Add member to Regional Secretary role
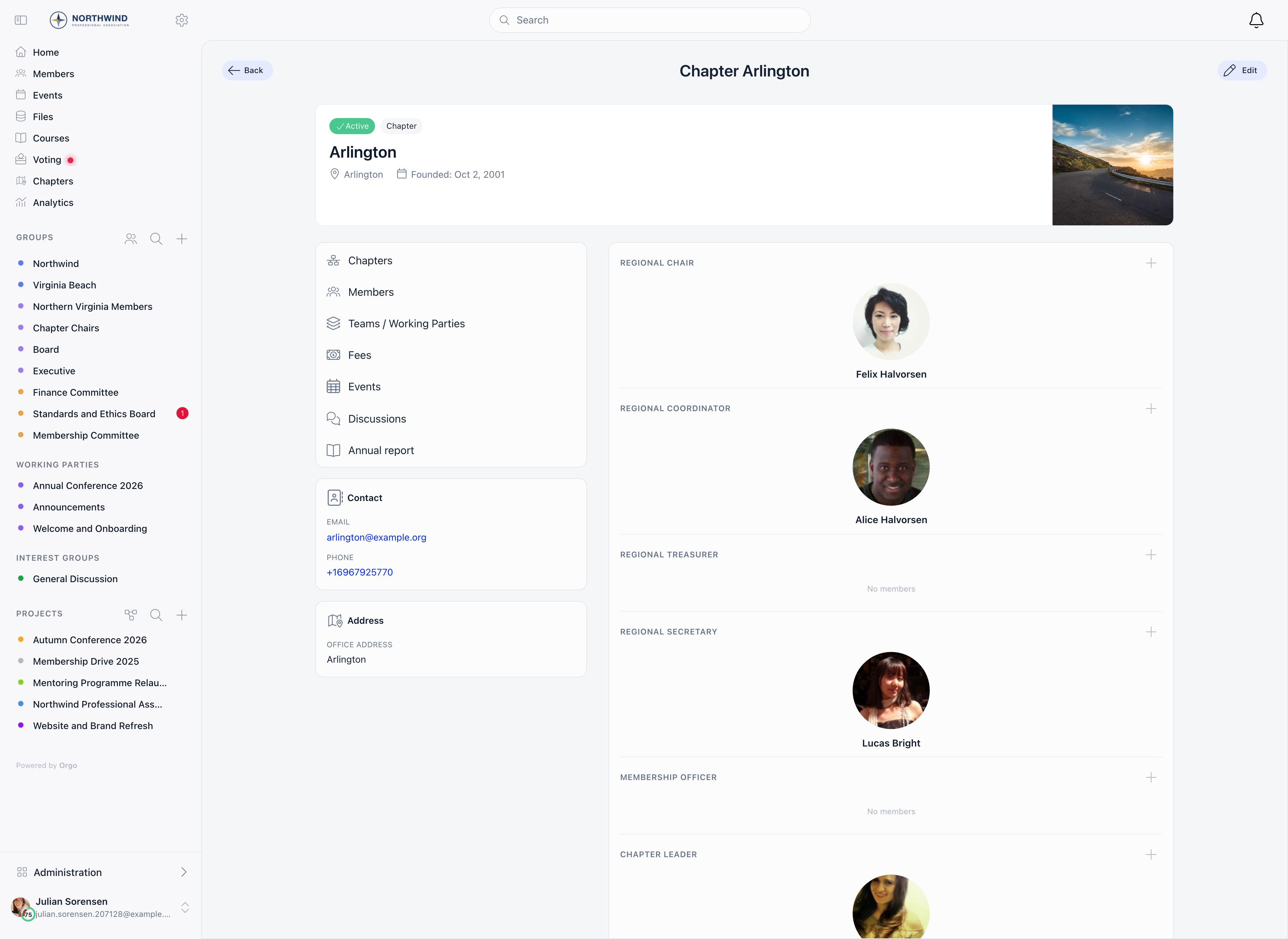1288x939 pixels. 1151,632
